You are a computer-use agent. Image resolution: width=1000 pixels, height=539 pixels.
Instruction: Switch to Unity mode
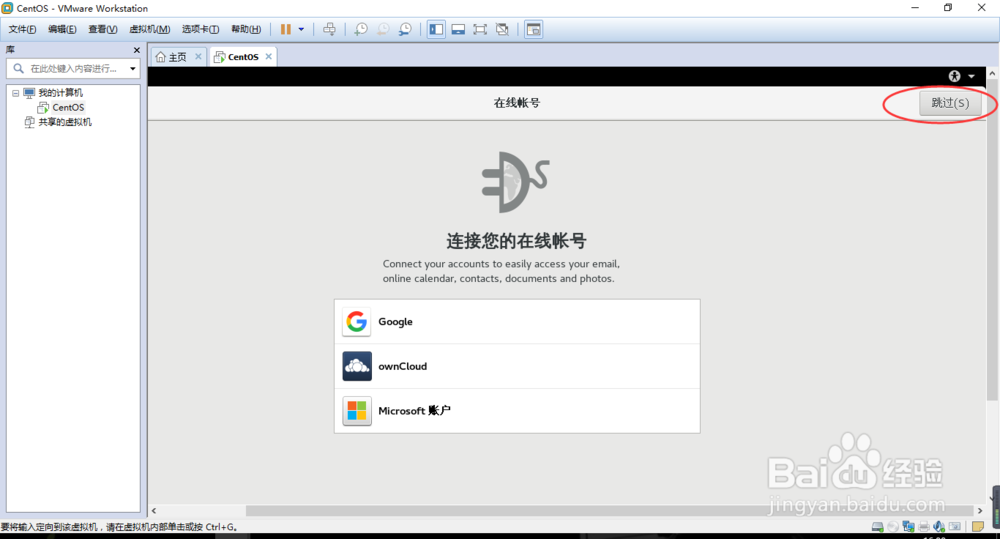point(502,29)
